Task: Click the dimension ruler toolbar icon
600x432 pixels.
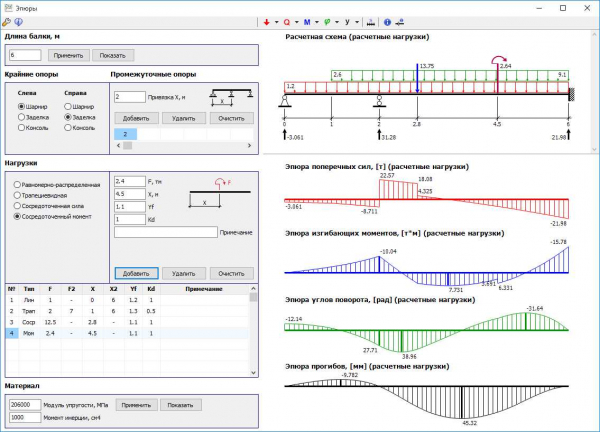Action: click(370, 22)
